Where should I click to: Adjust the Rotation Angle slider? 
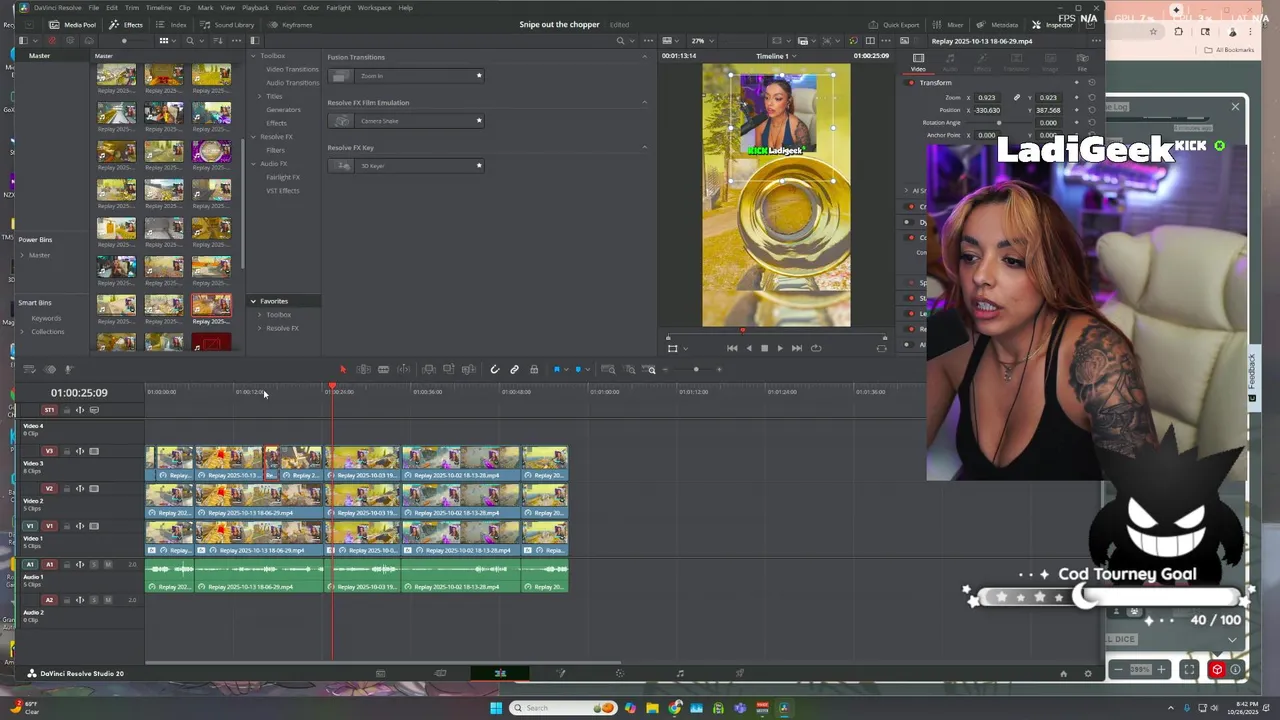click(x=999, y=123)
